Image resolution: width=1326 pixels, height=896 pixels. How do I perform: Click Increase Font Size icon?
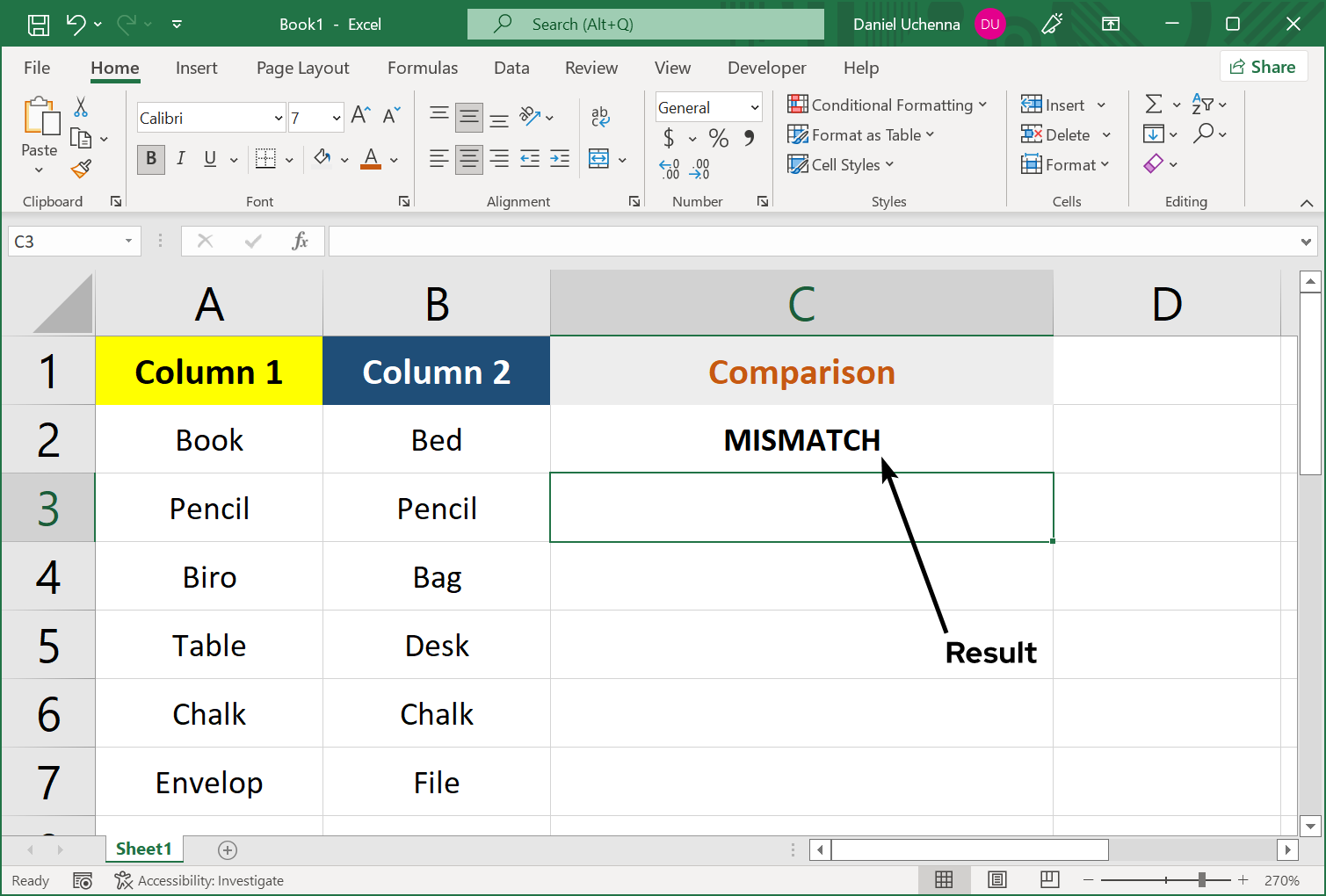tap(360, 115)
